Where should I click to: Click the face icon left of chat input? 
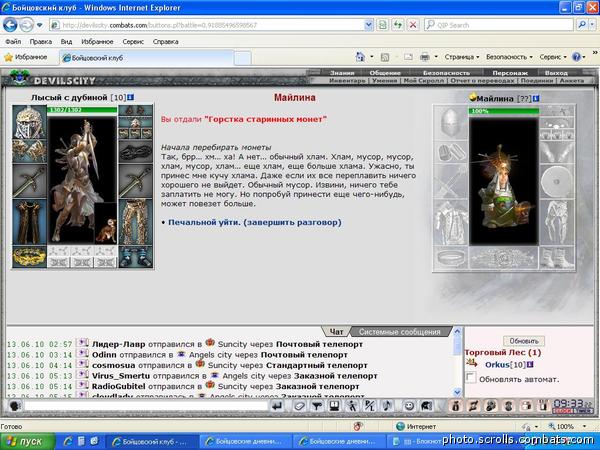tap(15, 406)
